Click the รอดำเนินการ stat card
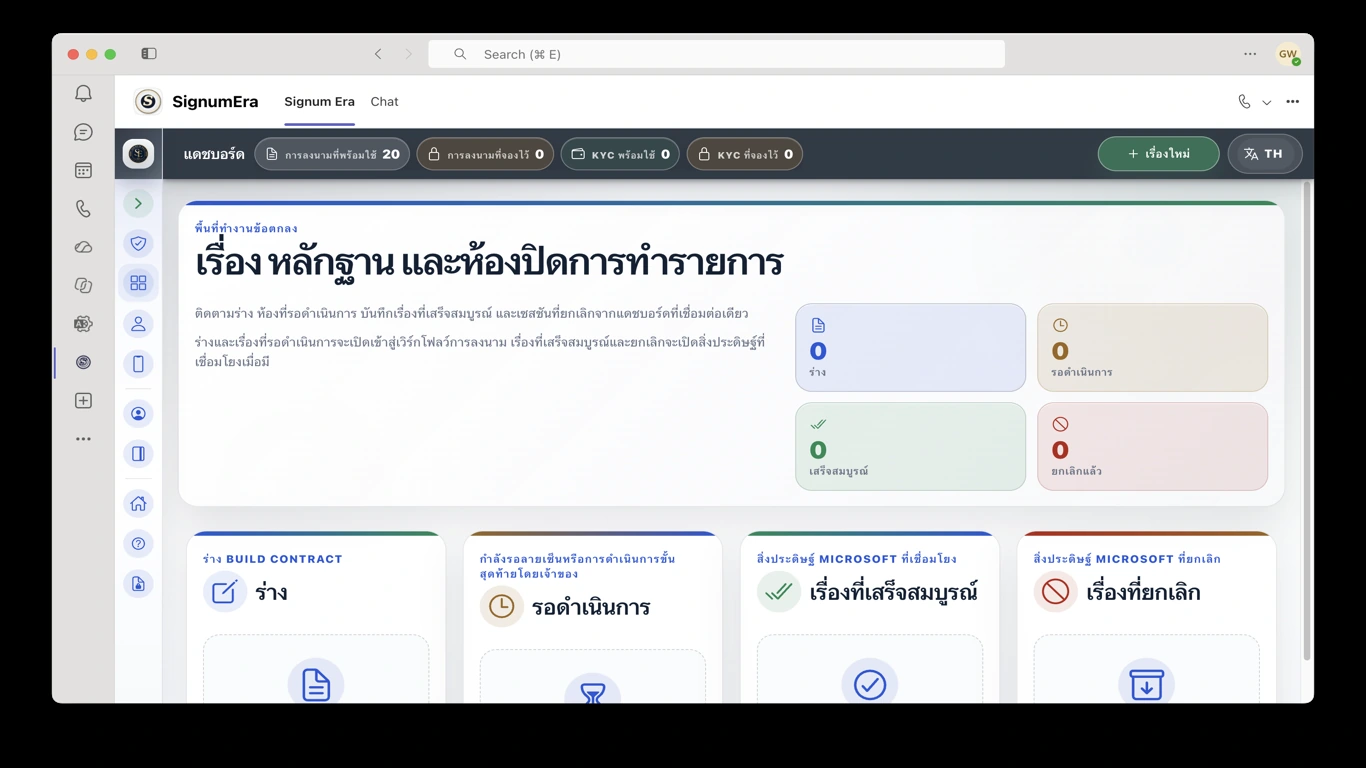 (x=1152, y=347)
